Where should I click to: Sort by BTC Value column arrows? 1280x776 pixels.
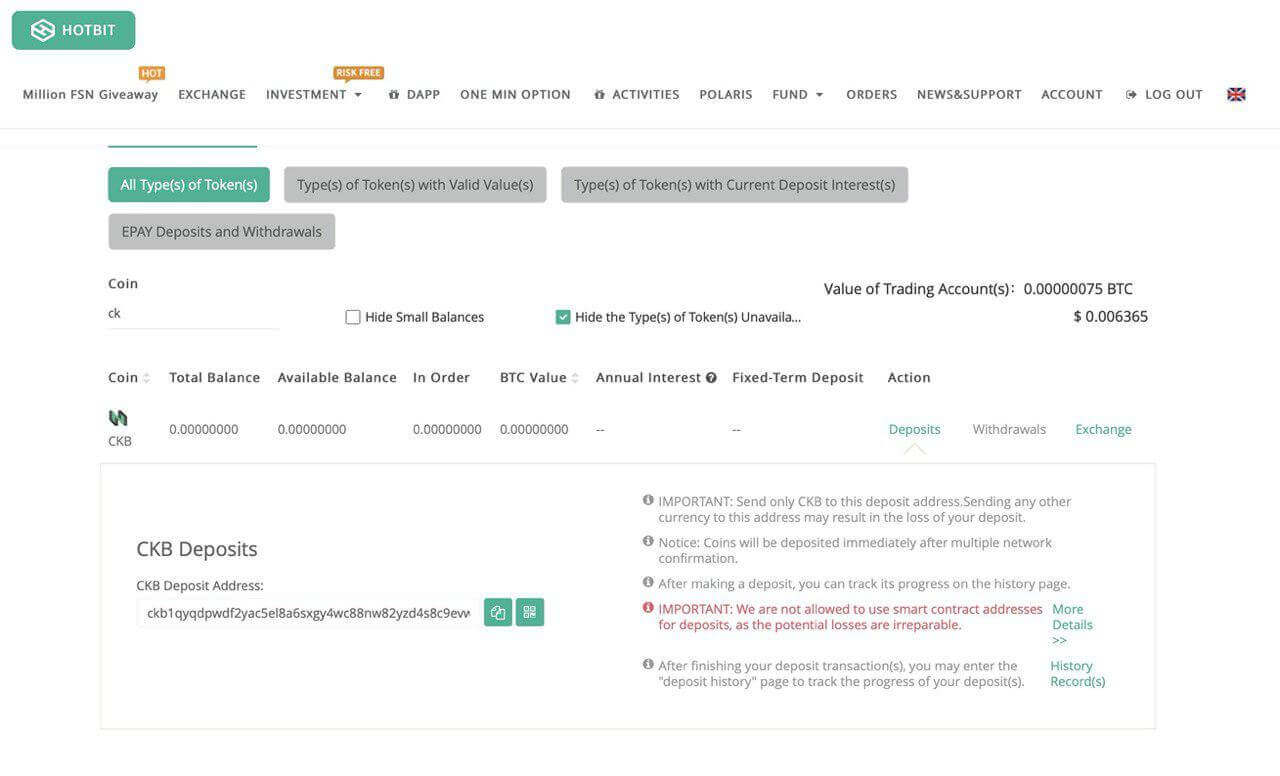pos(575,378)
